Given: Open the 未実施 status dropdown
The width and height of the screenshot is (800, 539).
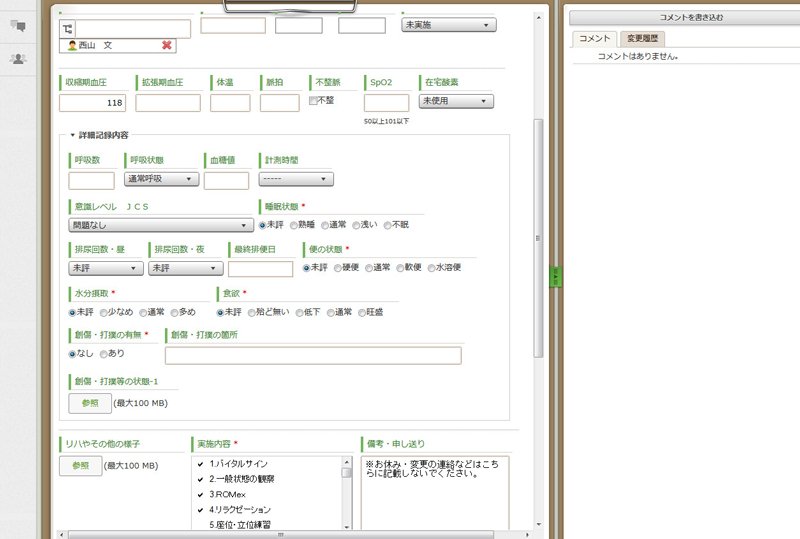Looking at the screenshot, I should click(448, 24).
